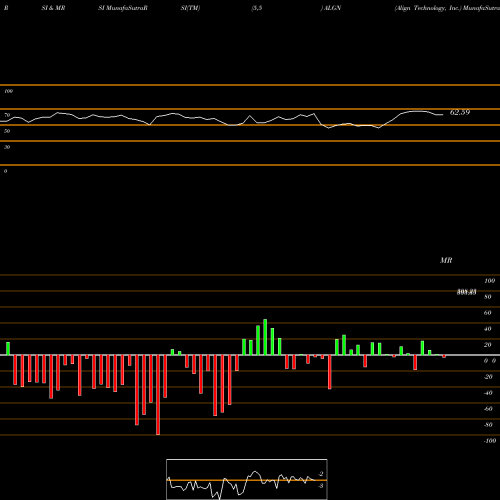Click the "SI & MR" header text
Screen dimensions: 500x500
click(x=53, y=8)
